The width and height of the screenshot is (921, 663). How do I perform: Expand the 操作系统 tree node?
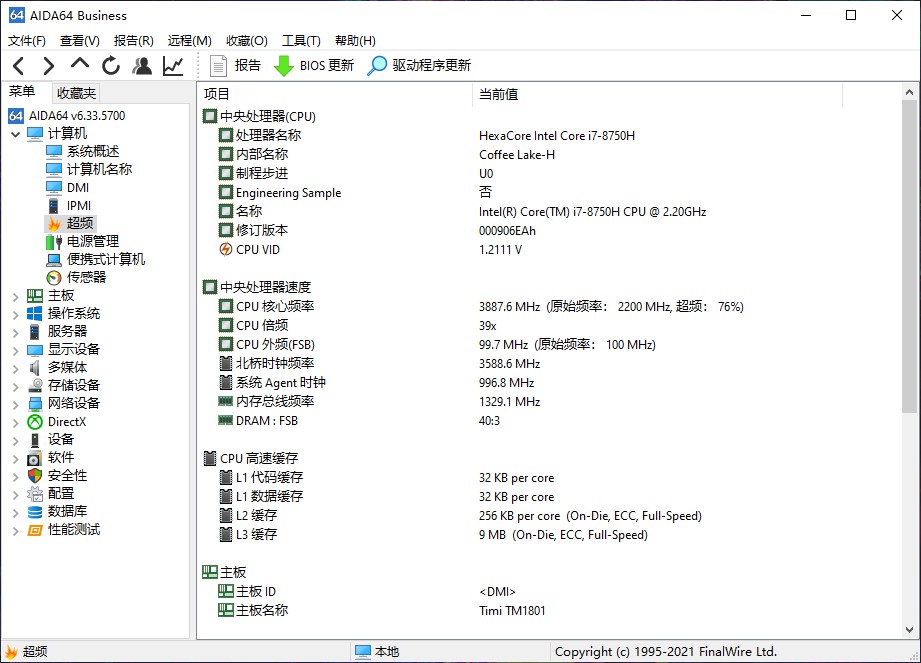[x=15, y=314]
